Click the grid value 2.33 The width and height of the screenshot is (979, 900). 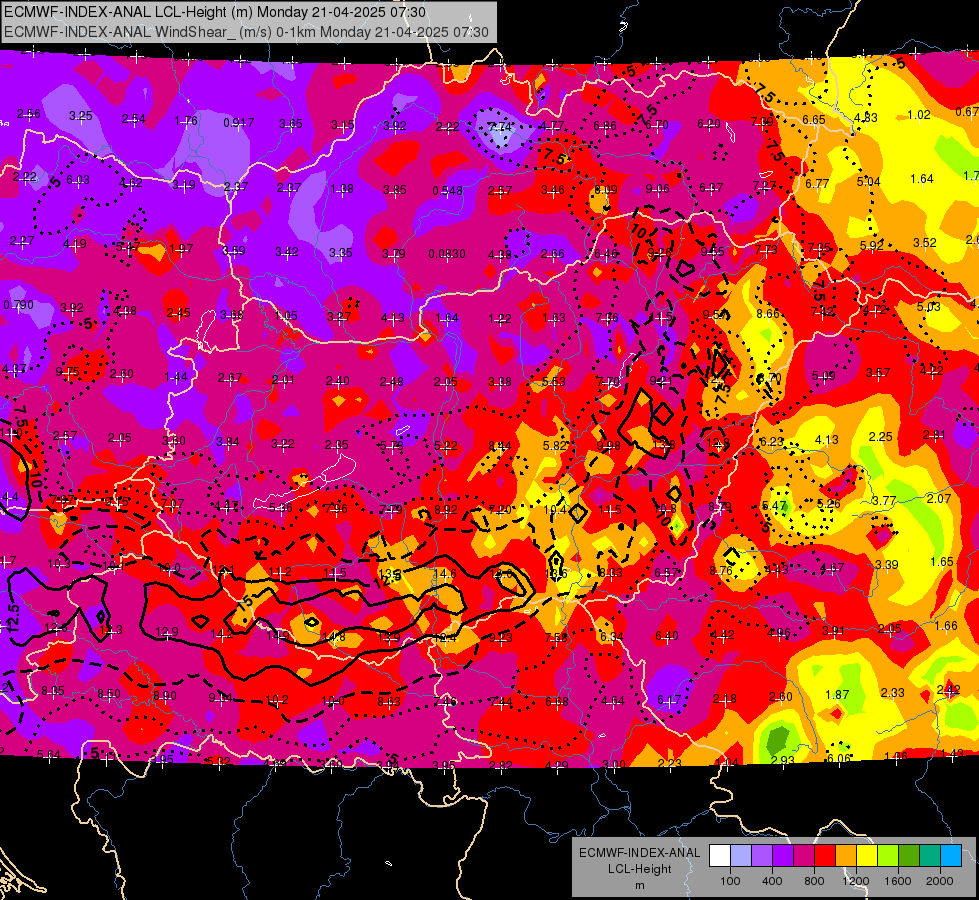892,693
